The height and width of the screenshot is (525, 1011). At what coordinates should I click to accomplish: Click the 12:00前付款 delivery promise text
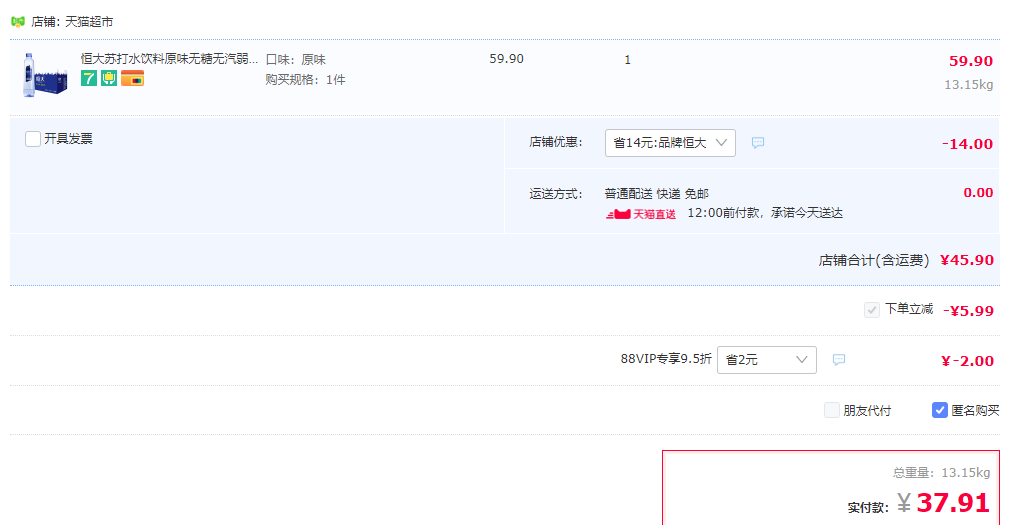point(765,213)
